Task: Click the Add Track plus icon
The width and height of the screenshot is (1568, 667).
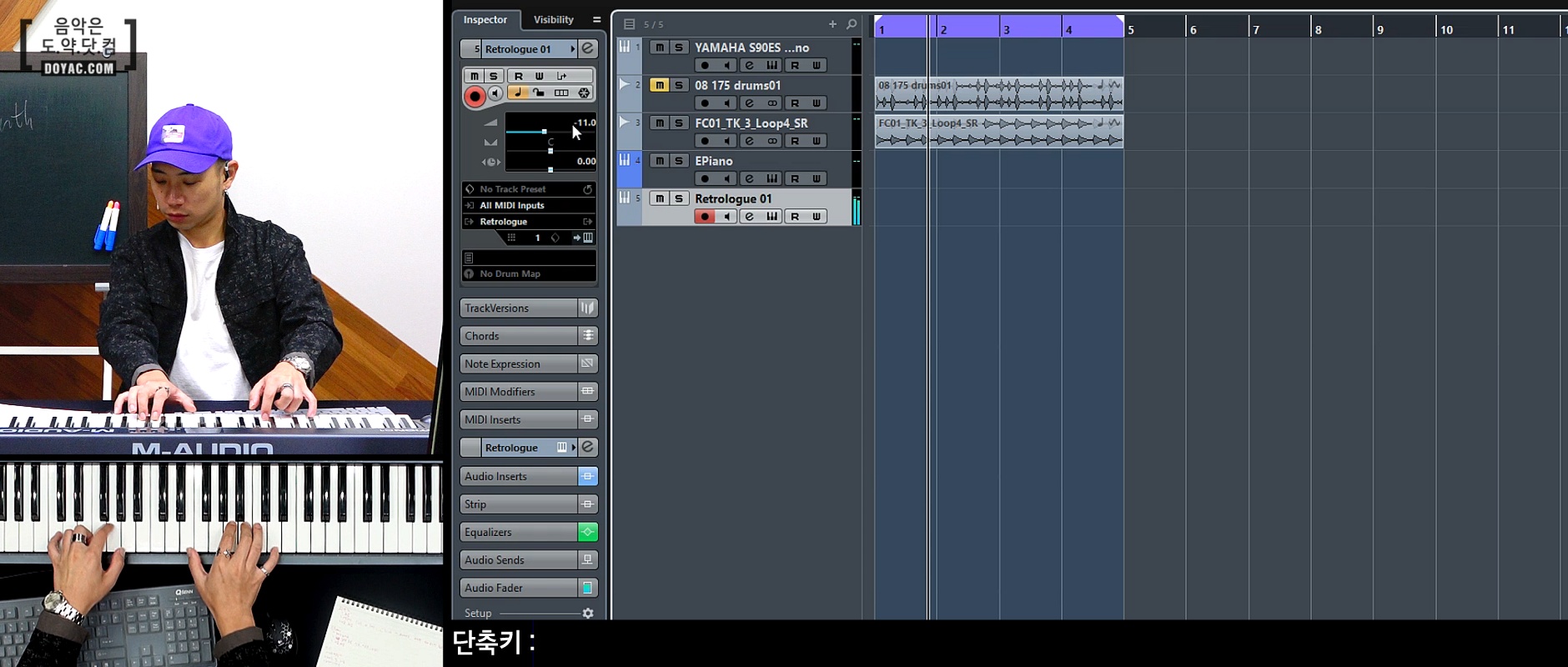Action: pyautogui.click(x=832, y=24)
